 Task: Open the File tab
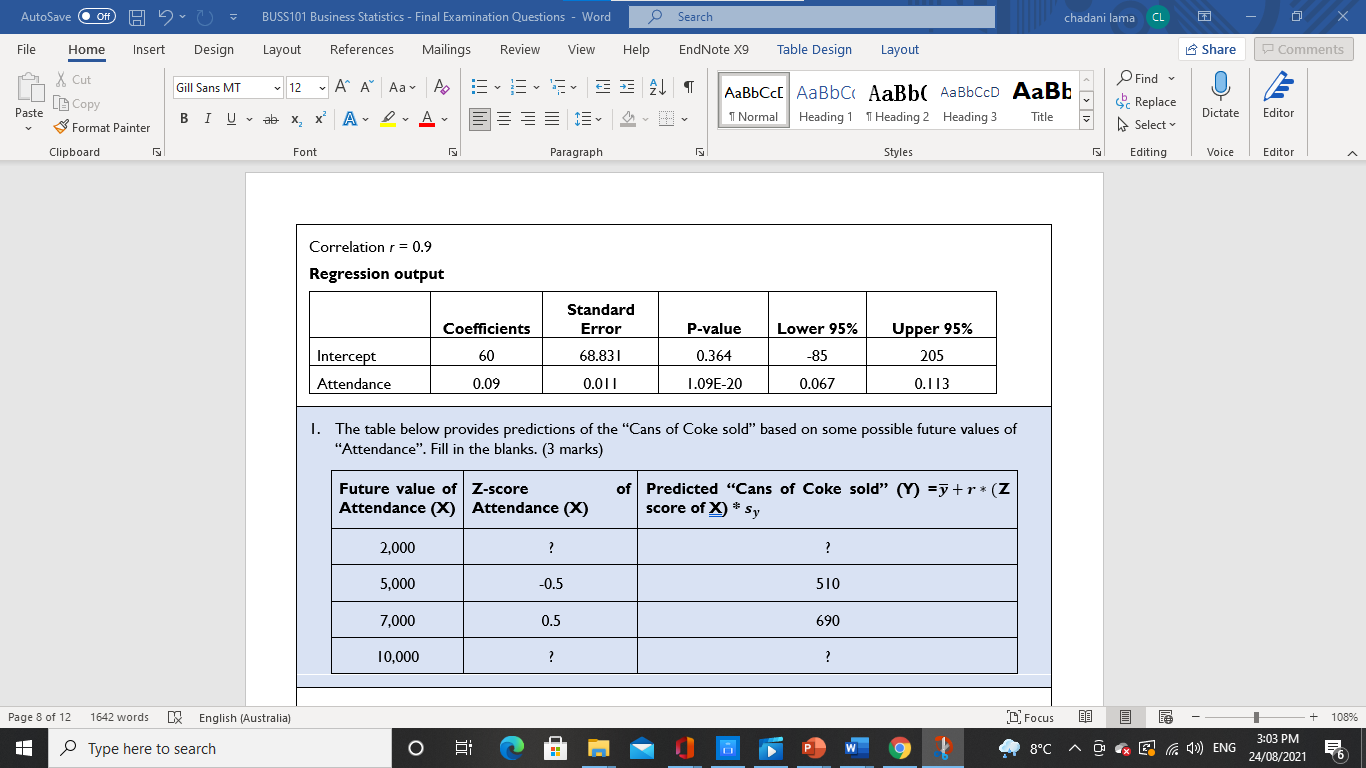click(x=26, y=49)
